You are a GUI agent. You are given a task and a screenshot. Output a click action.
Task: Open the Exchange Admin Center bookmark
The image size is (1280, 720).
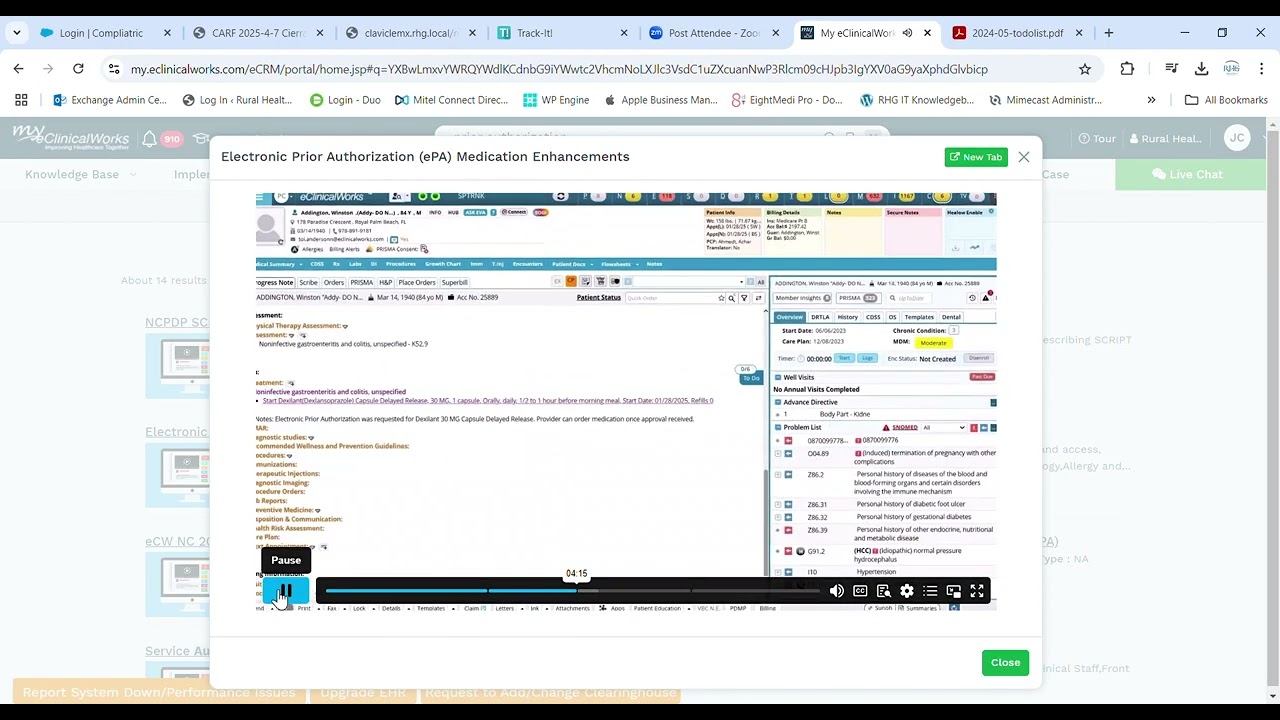pyautogui.click(x=110, y=100)
